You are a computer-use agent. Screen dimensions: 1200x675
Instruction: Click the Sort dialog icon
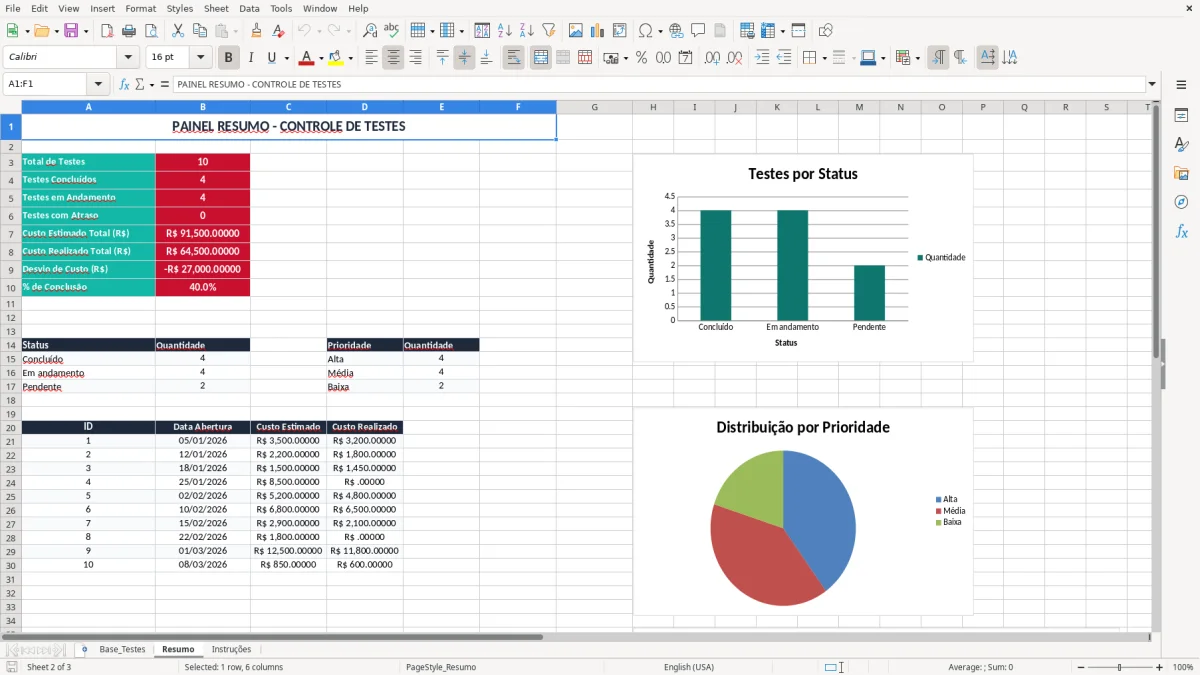click(x=482, y=31)
